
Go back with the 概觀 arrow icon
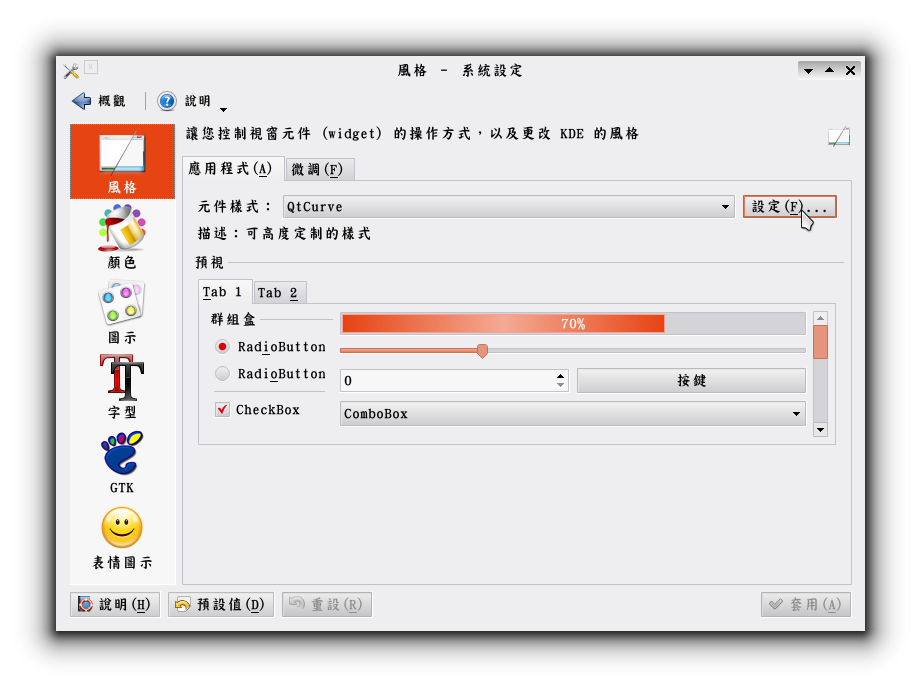pyautogui.click(x=82, y=101)
